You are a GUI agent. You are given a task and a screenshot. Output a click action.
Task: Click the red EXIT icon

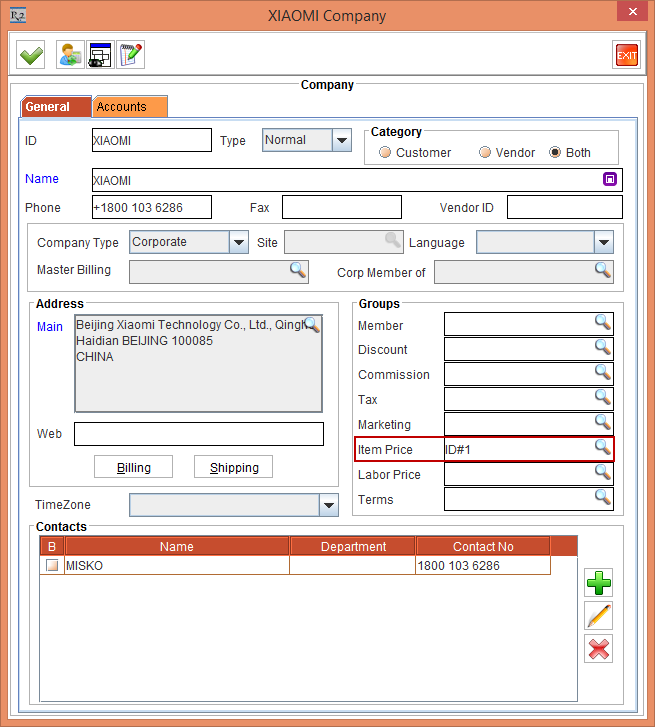tap(626, 55)
